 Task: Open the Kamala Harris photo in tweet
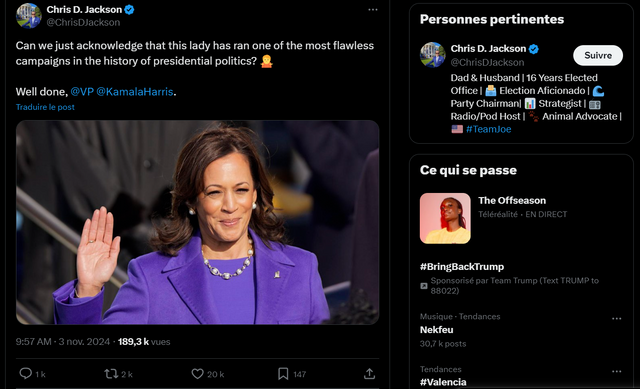tap(198, 222)
